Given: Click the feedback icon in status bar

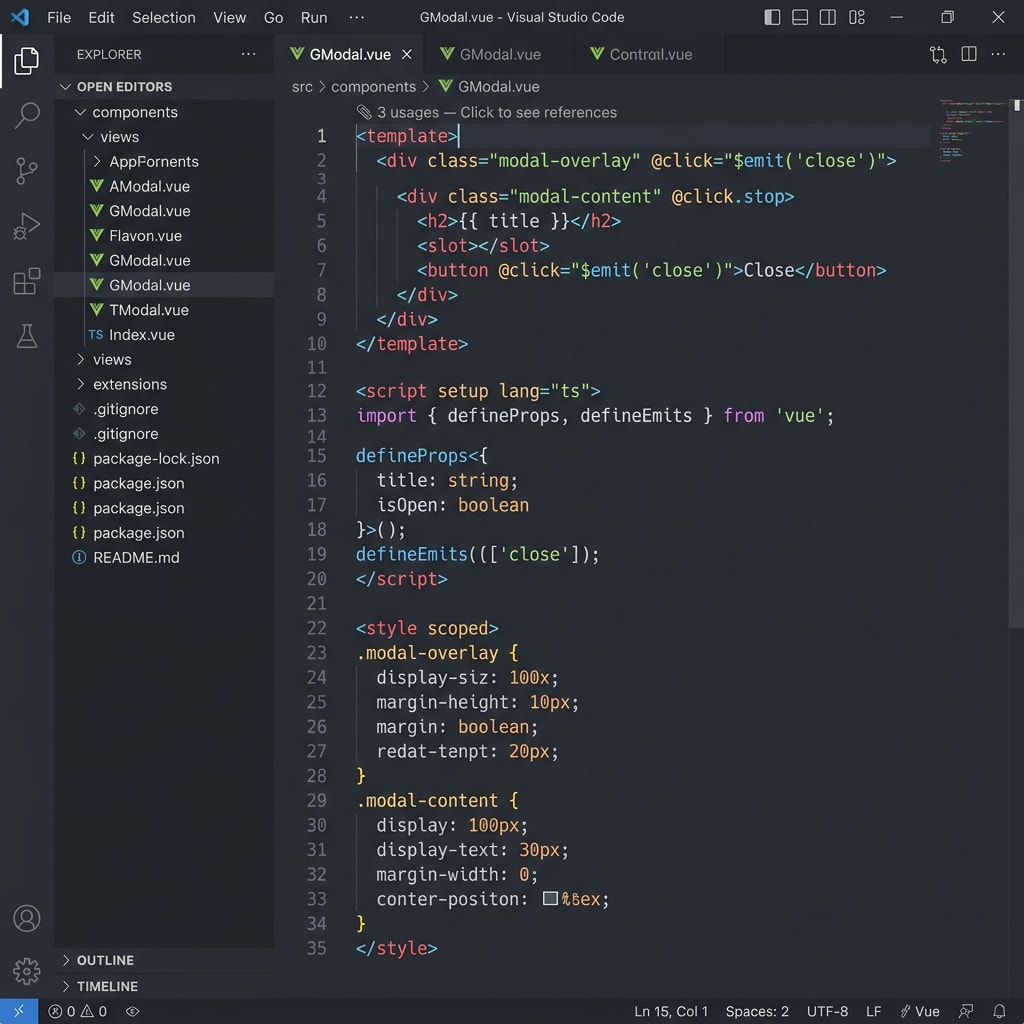Looking at the screenshot, I should (966, 1011).
